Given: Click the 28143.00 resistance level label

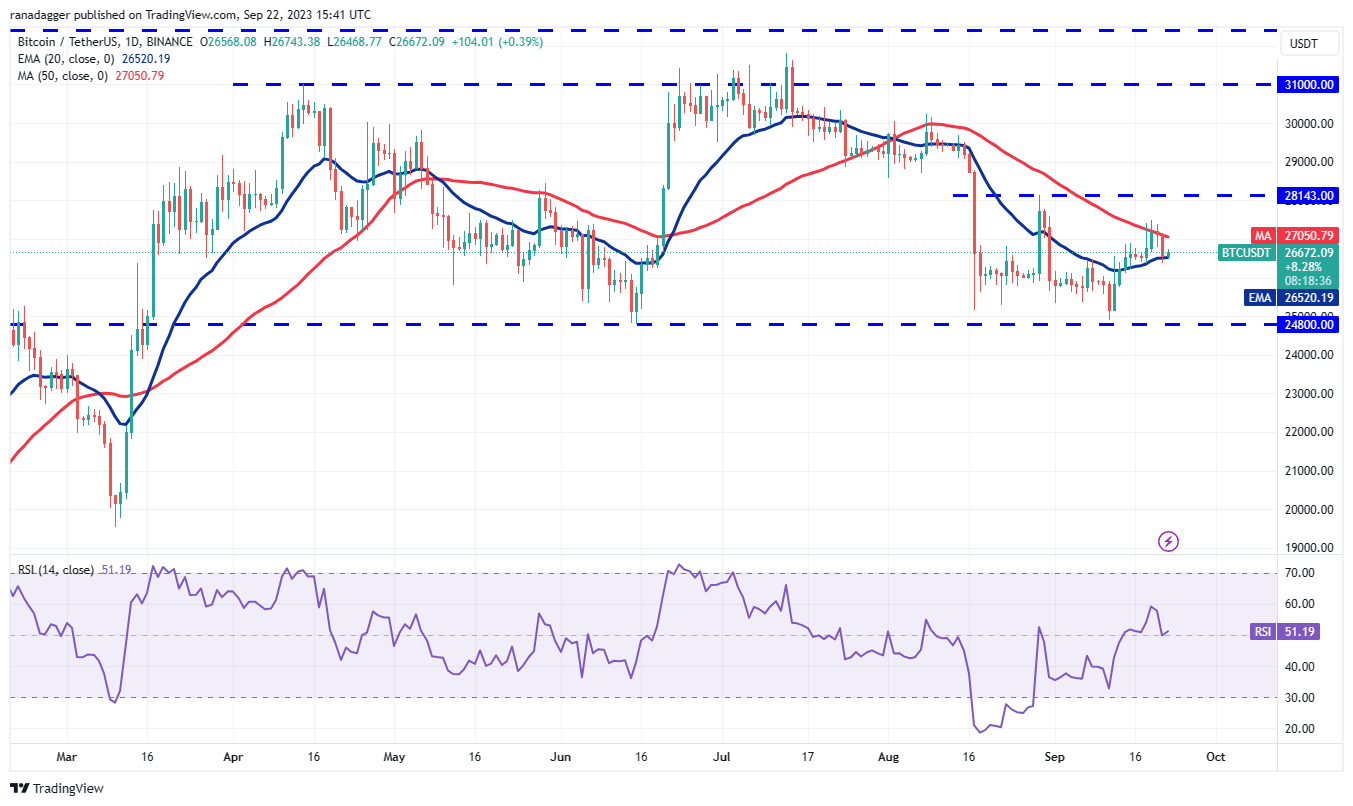Looking at the screenshot, I should (1310, 196).
